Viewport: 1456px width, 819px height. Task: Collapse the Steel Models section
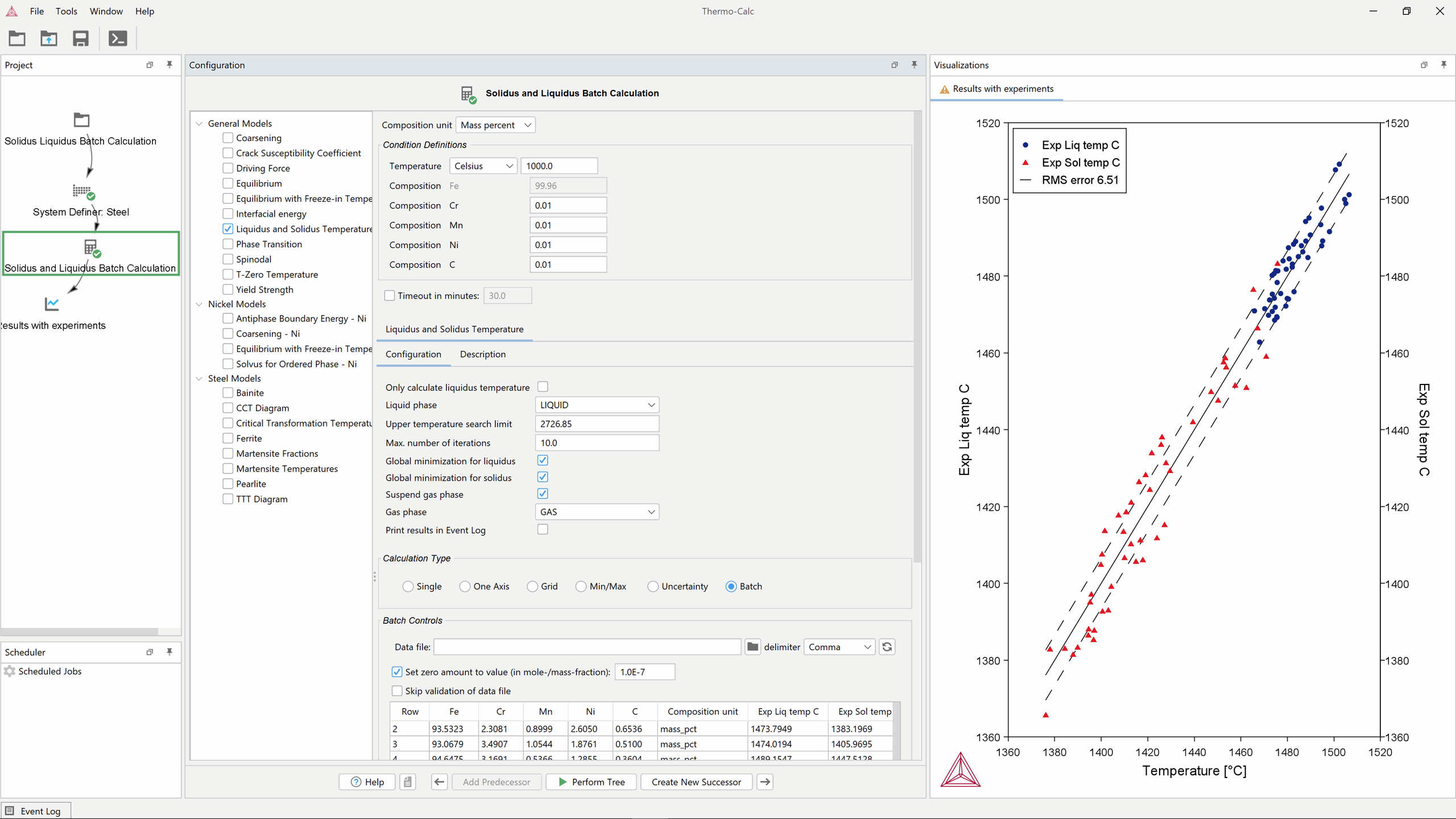coord(200,378)
